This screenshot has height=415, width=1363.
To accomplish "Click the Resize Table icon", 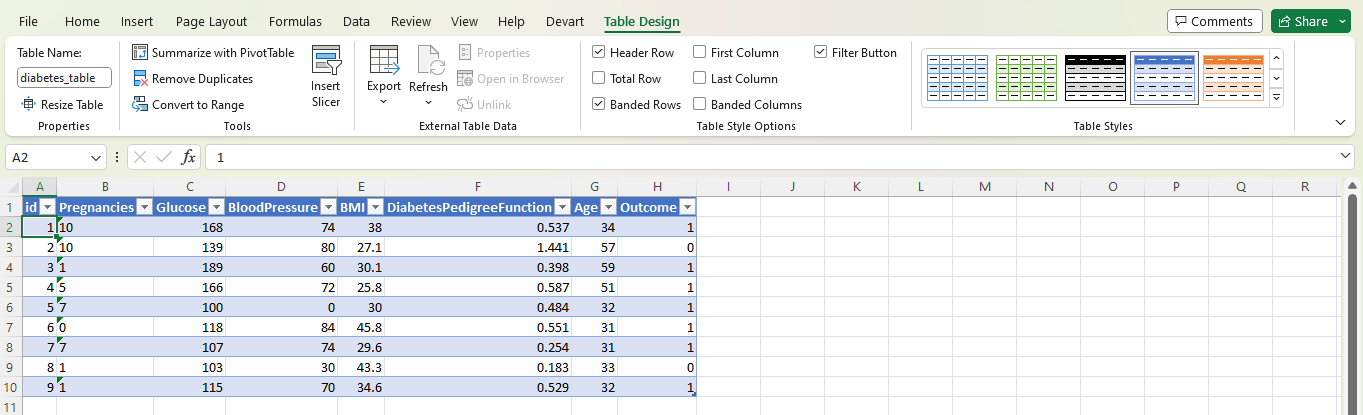I will 28,105.
